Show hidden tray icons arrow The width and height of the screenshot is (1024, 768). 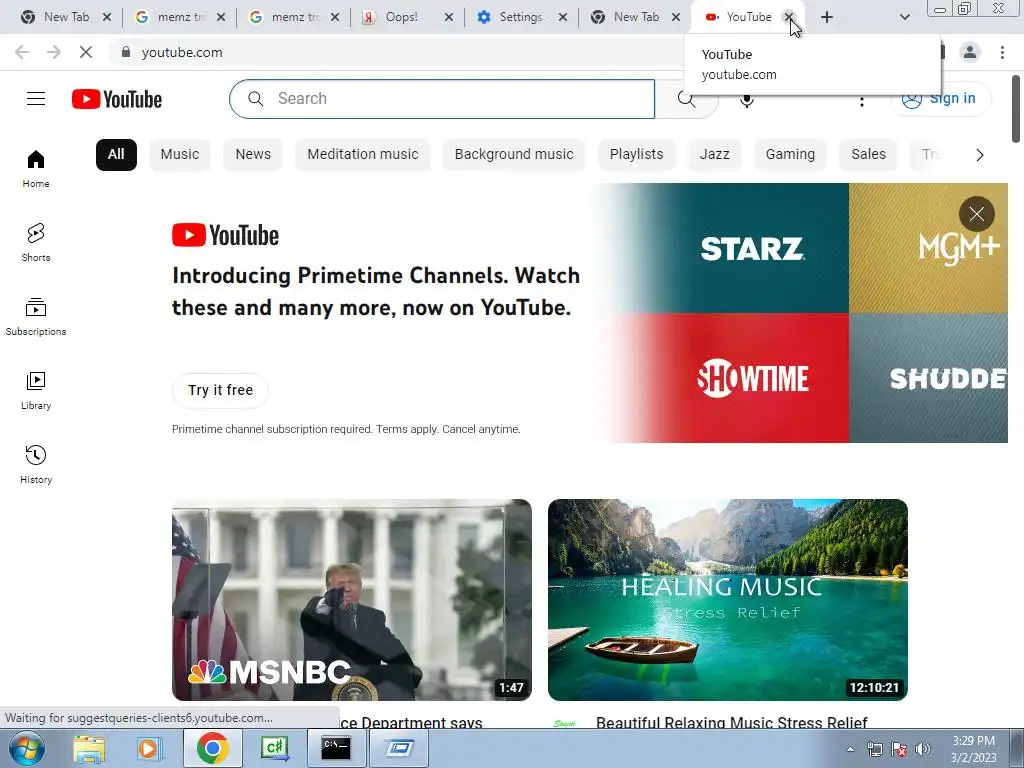[x=850, y=749]
